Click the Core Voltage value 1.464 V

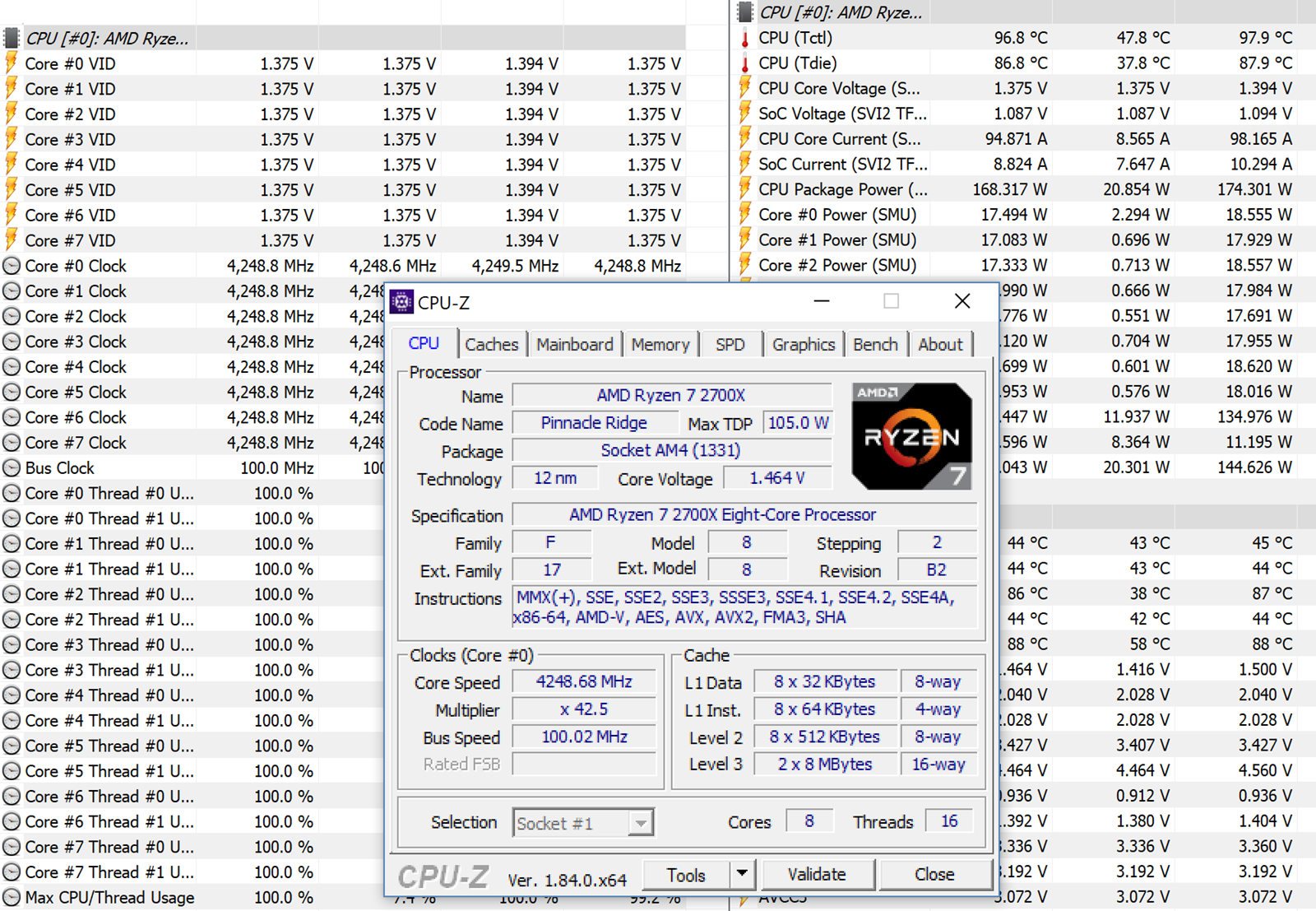pos(776,478)
